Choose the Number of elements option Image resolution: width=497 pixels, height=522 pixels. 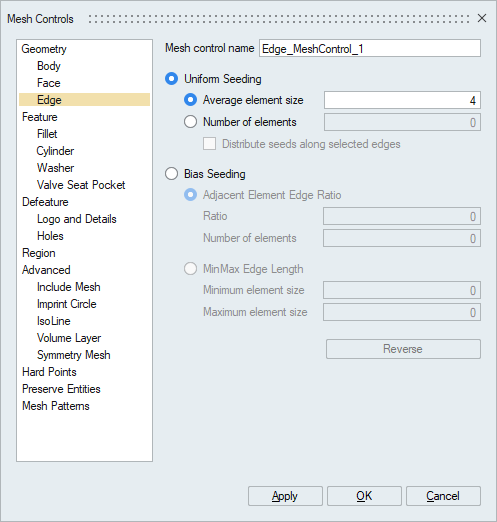coord(190,122)
